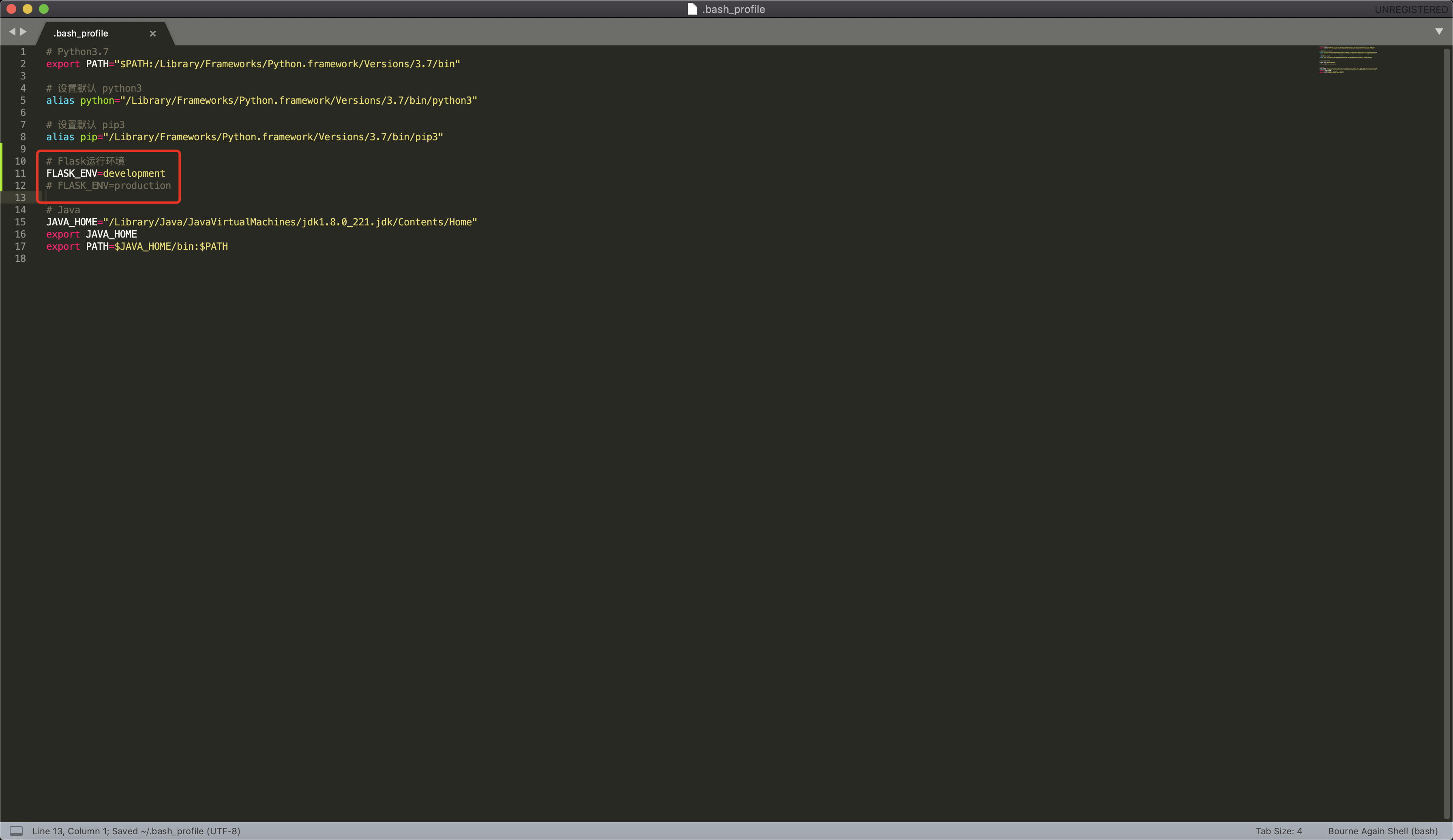Click the back navigation arrow in tab bar
1453x840 pixels.
12,32
